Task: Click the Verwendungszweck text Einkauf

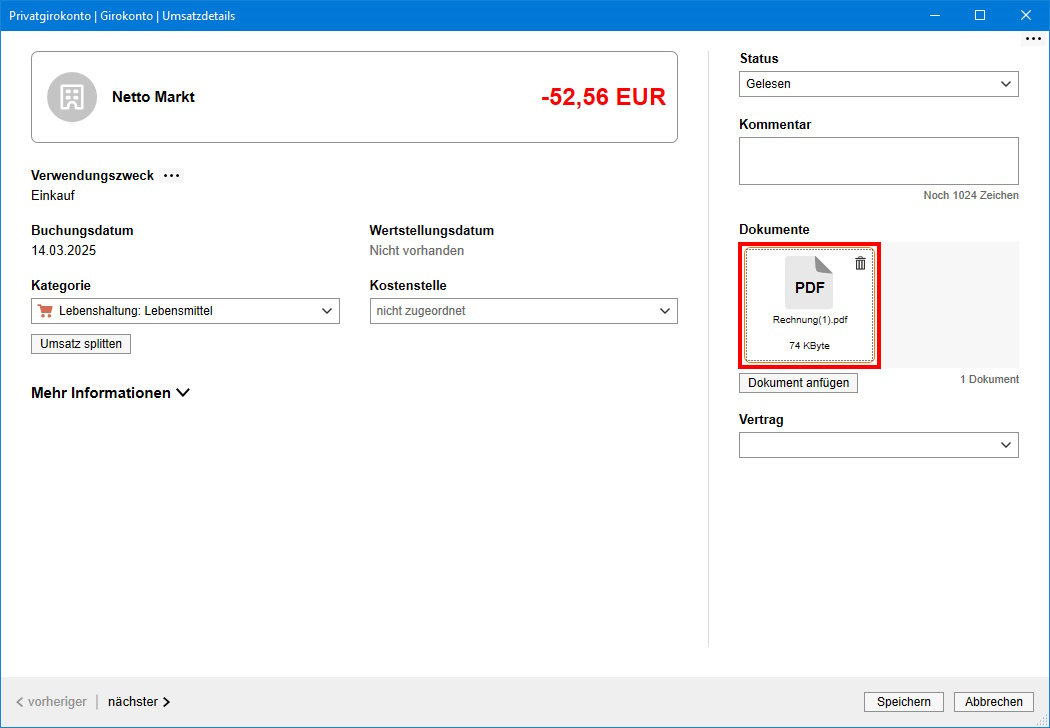Action: tap(53, 196)
